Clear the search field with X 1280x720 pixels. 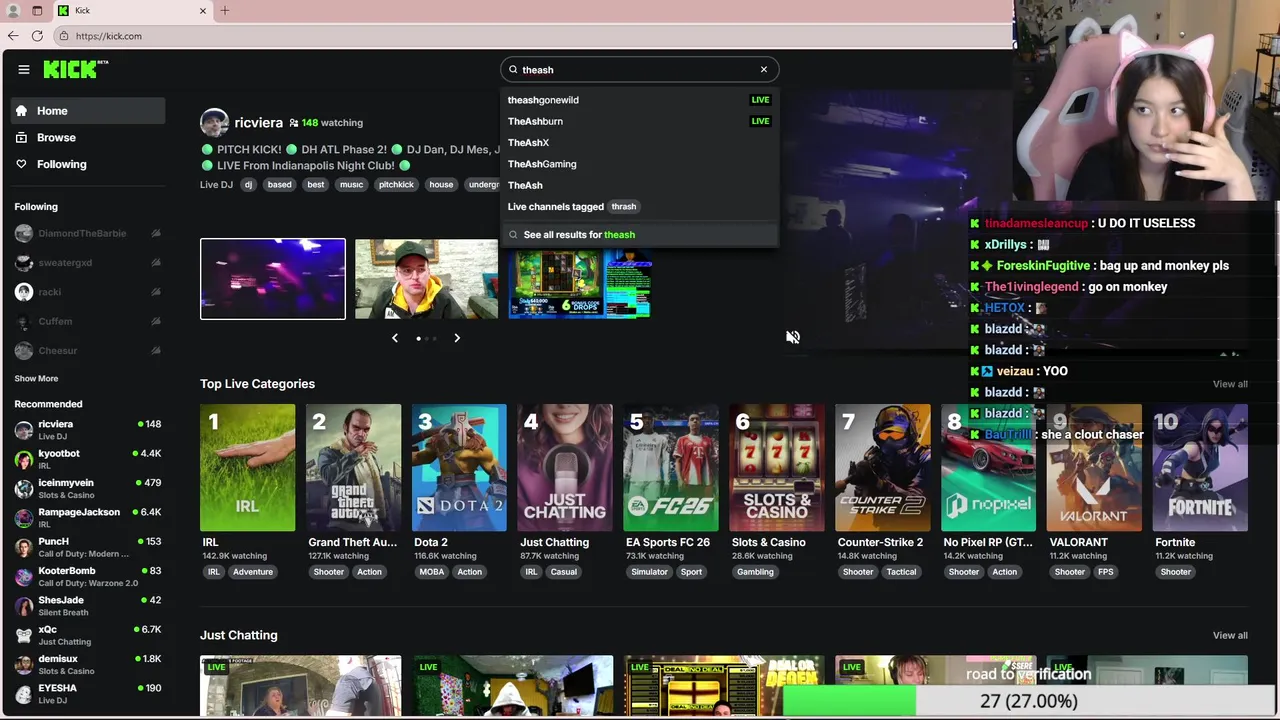[764, 69]
